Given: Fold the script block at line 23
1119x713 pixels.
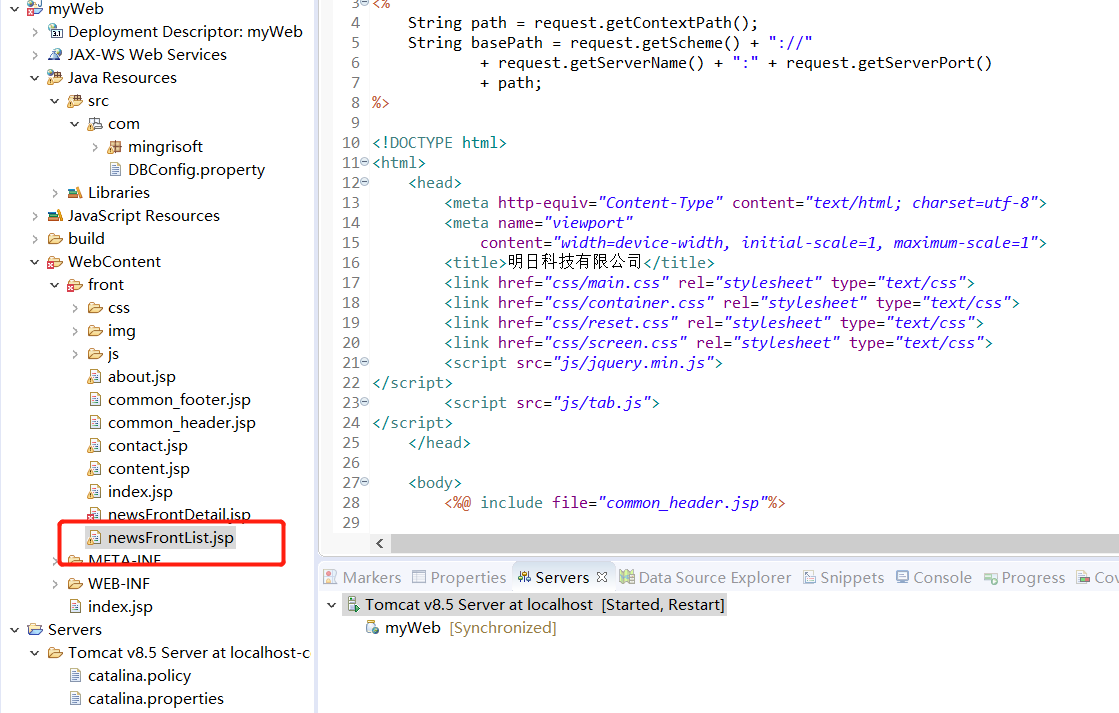Looking at the screenshot, I should pyautogui.click(x=365, y=402).
